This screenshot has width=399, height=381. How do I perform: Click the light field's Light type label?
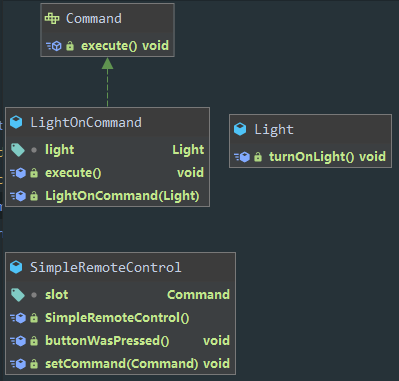[x=188, y=150]
